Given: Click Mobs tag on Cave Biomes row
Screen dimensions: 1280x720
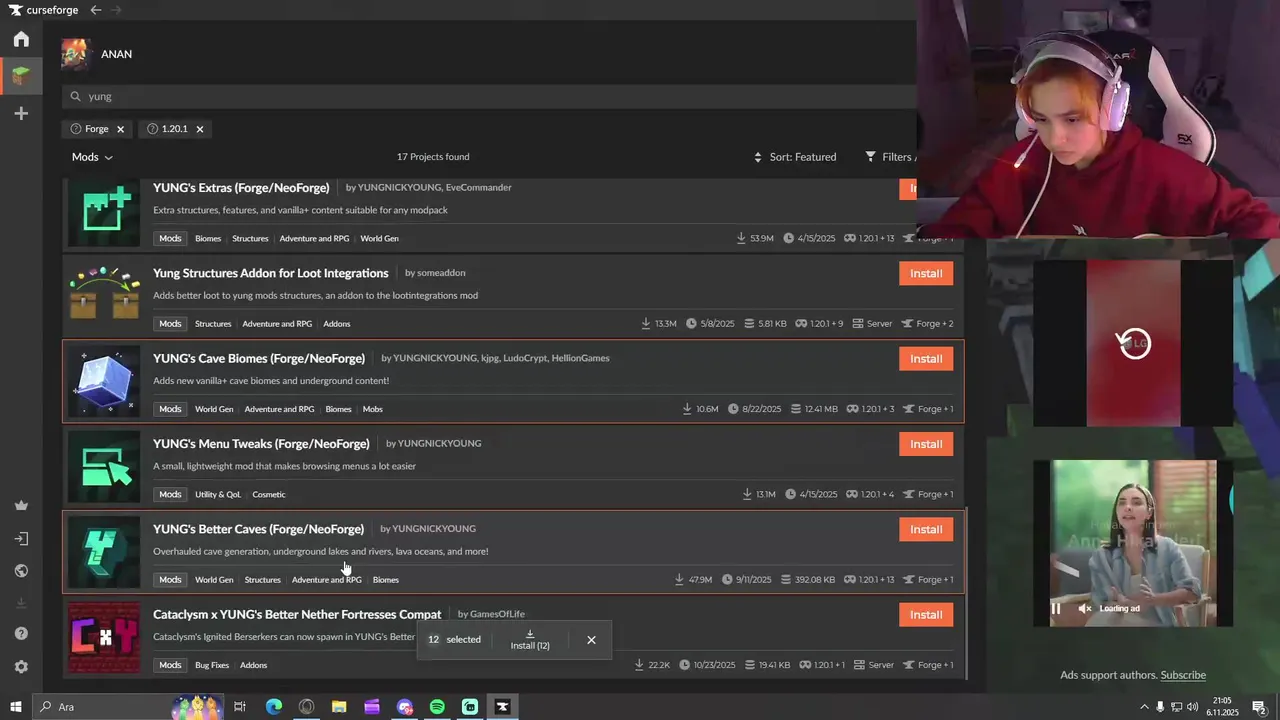Looking at the screenshot, I should (372, 409).
